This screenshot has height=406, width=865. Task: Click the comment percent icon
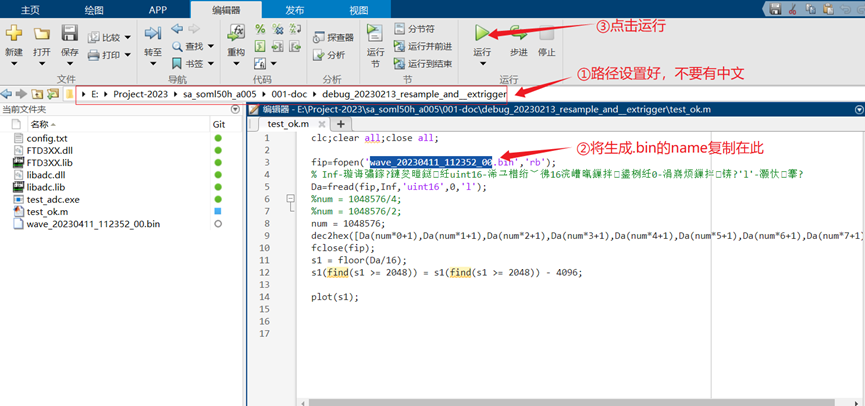(260, 29)
